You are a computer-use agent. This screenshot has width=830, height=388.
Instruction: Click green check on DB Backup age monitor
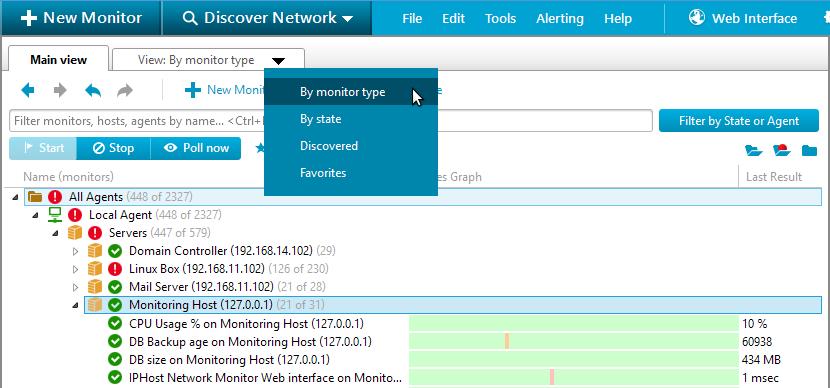tap(115, 341)
